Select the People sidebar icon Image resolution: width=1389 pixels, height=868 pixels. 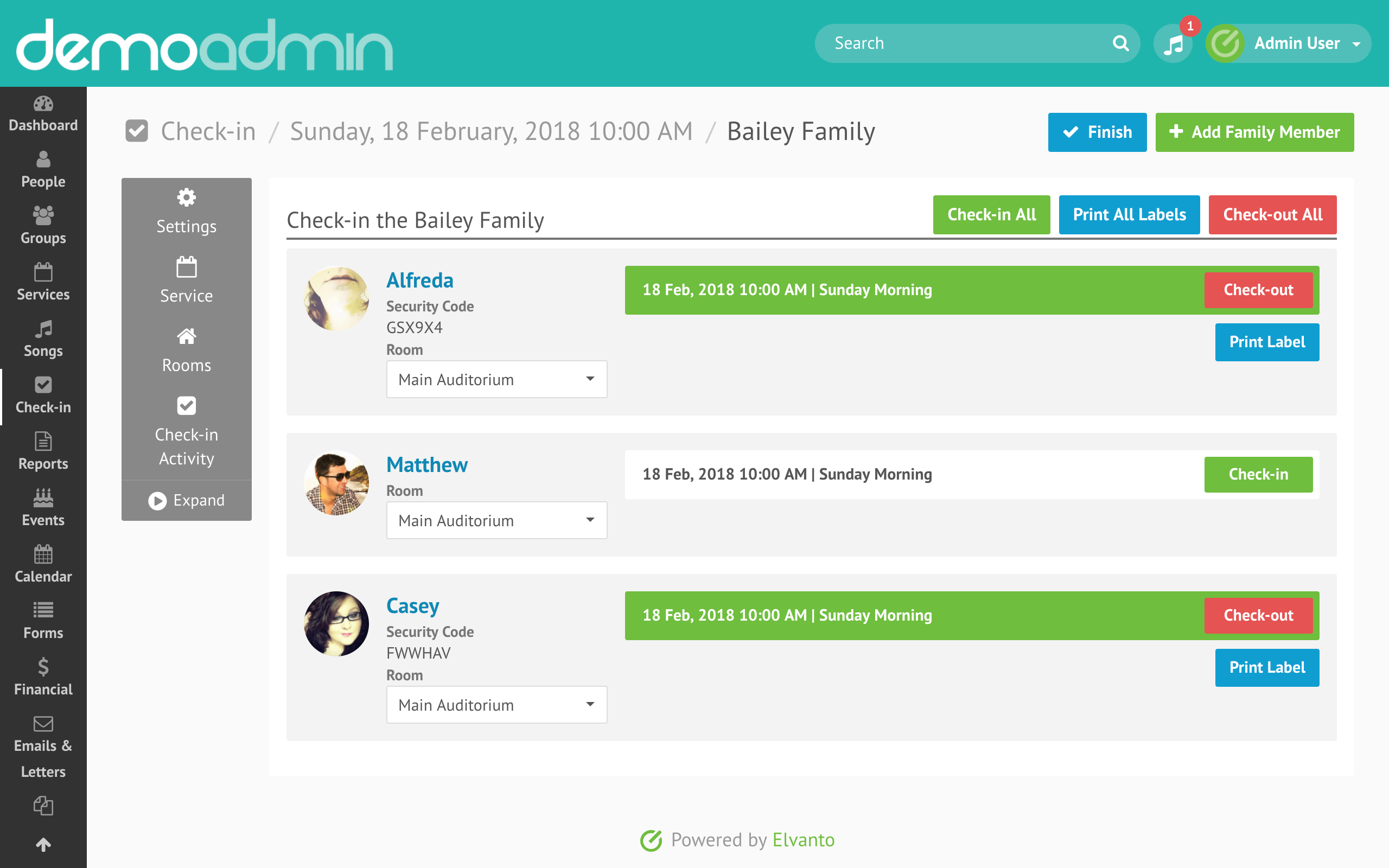[43, 170]
